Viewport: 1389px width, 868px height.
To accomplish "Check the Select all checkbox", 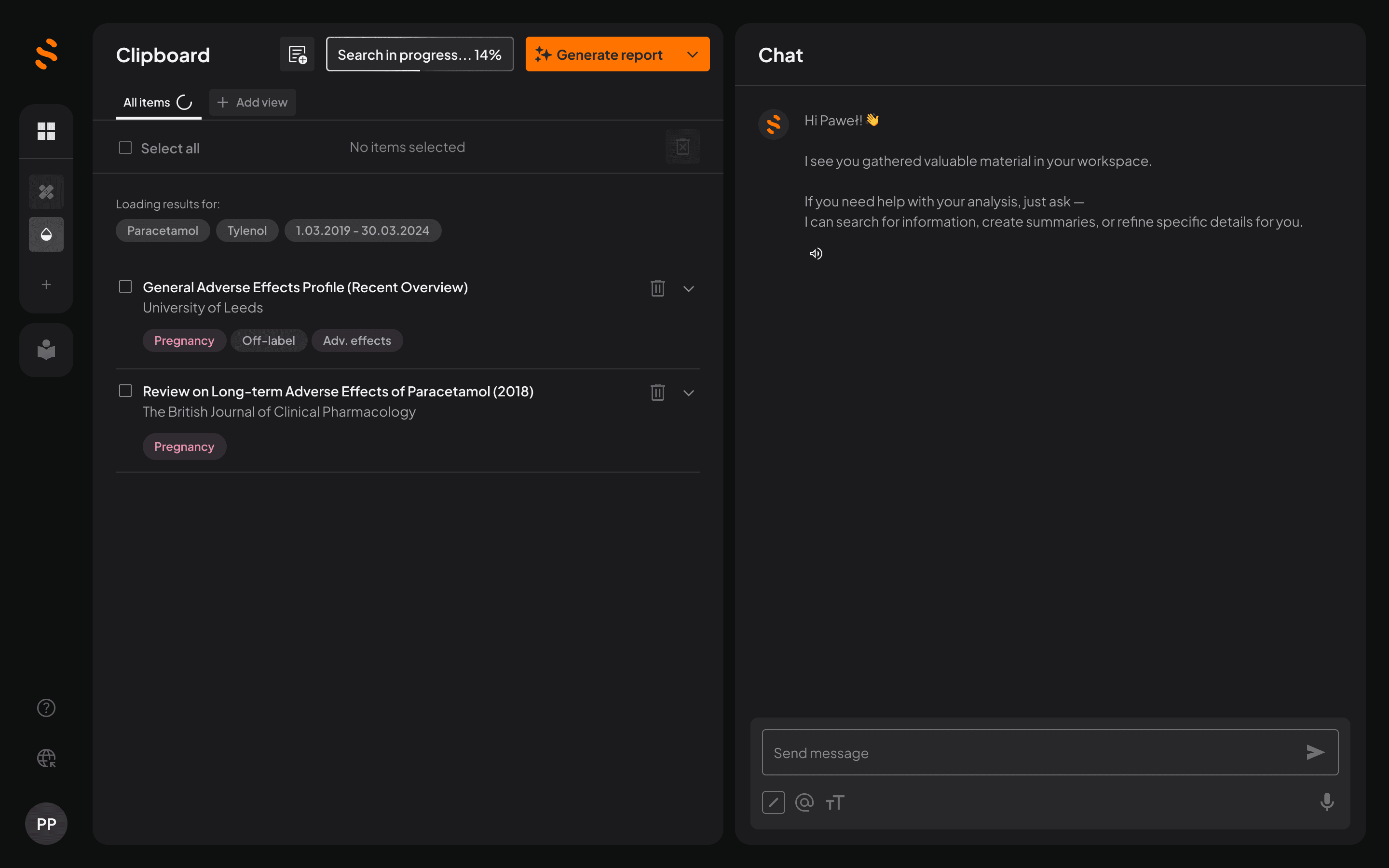I will tap(125, 148).
